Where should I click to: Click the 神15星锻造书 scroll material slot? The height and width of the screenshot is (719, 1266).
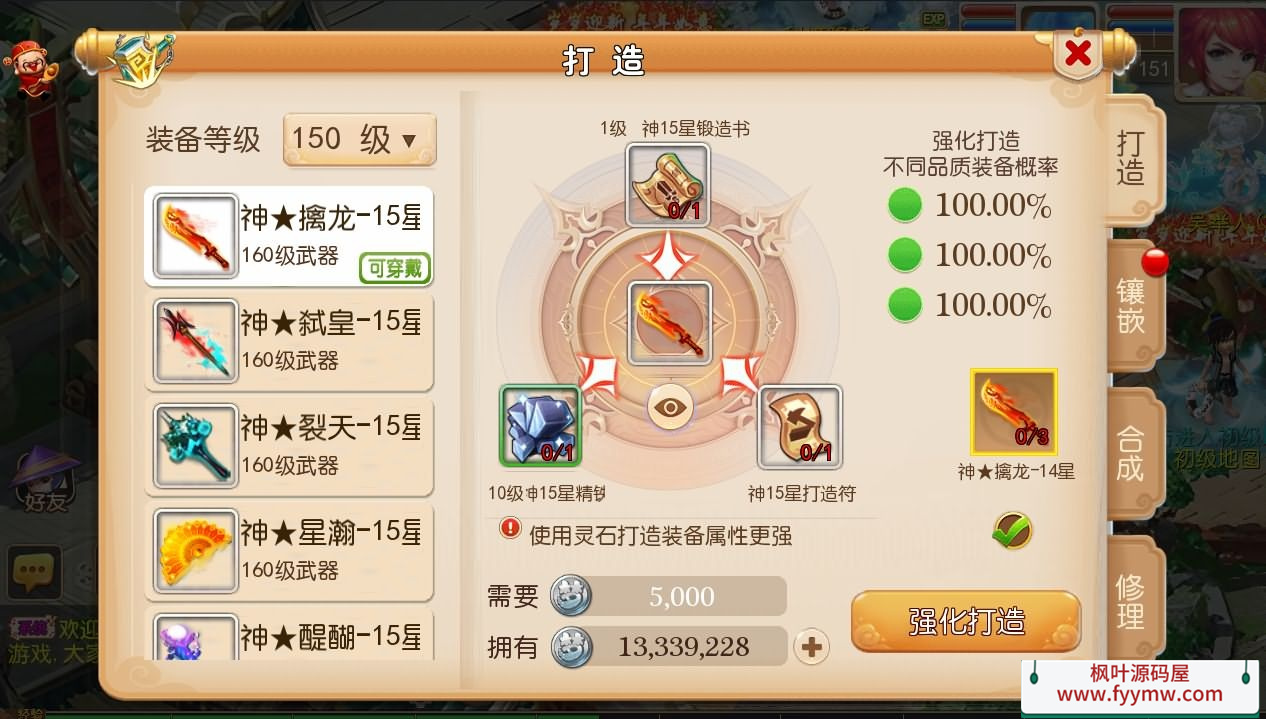(668, 185)
